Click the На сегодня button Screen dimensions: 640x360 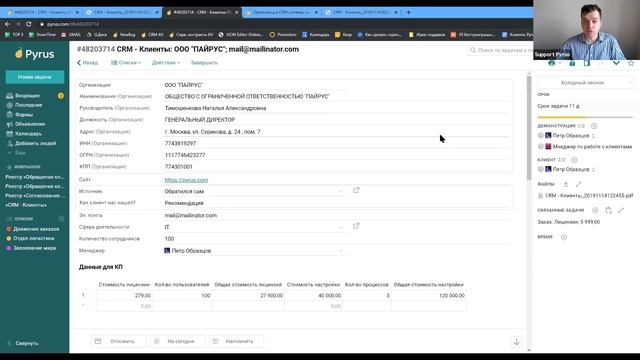(x=178, y=341)
